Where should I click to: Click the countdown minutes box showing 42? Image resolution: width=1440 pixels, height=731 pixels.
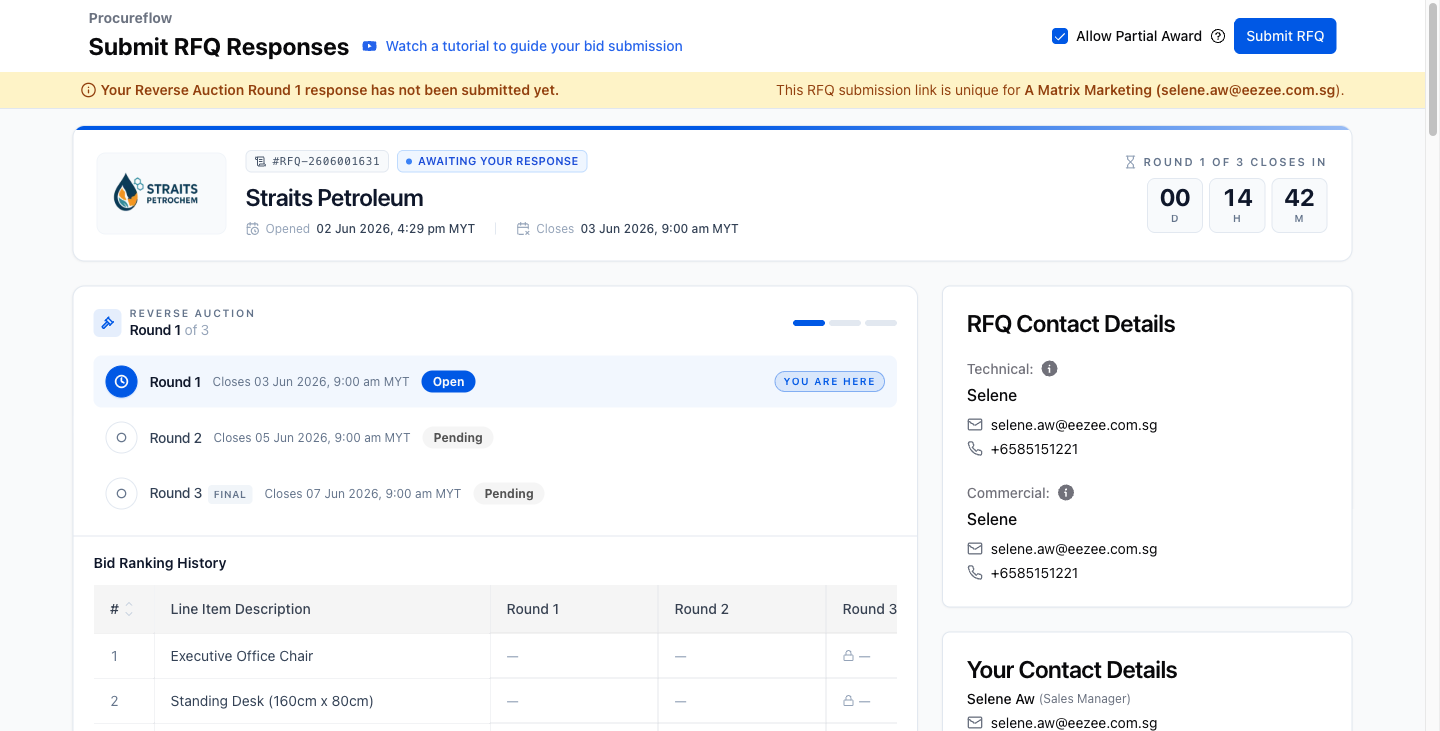(1299, 205)
